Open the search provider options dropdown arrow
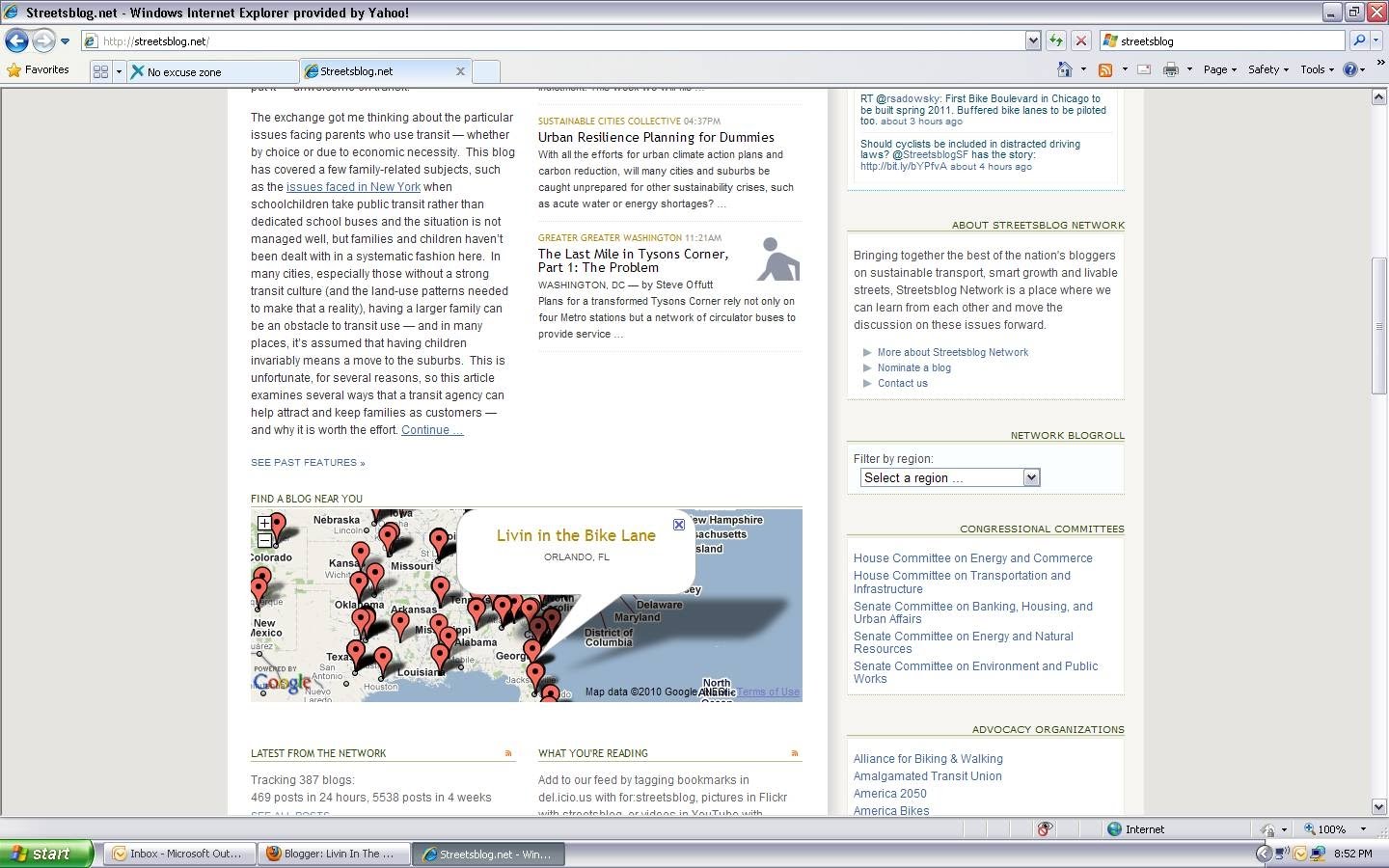The height and width of the screenshot is (868, 1389). tap(1376, 41)
